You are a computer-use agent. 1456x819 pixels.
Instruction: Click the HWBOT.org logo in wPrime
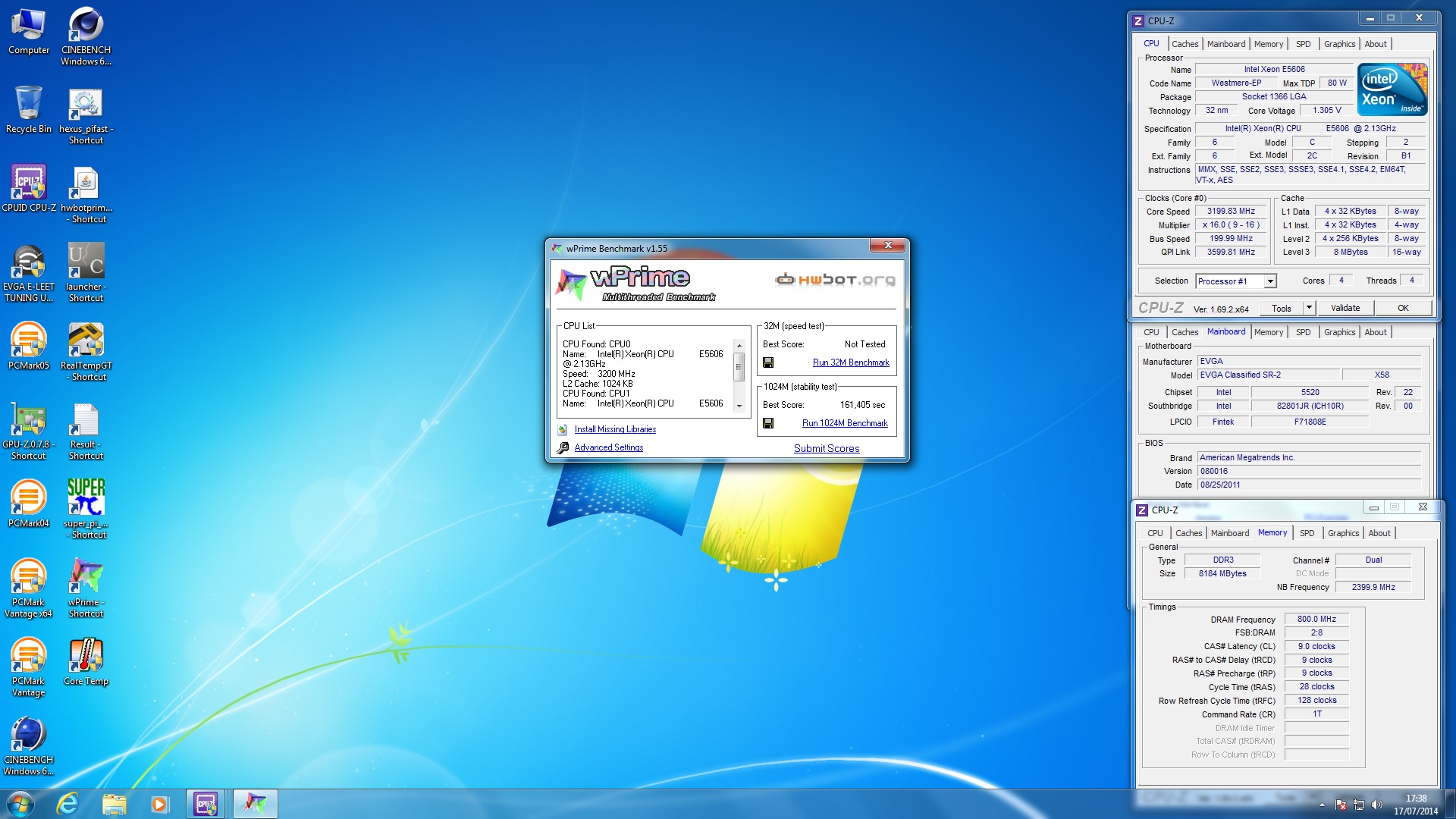[x=835, y=280]
